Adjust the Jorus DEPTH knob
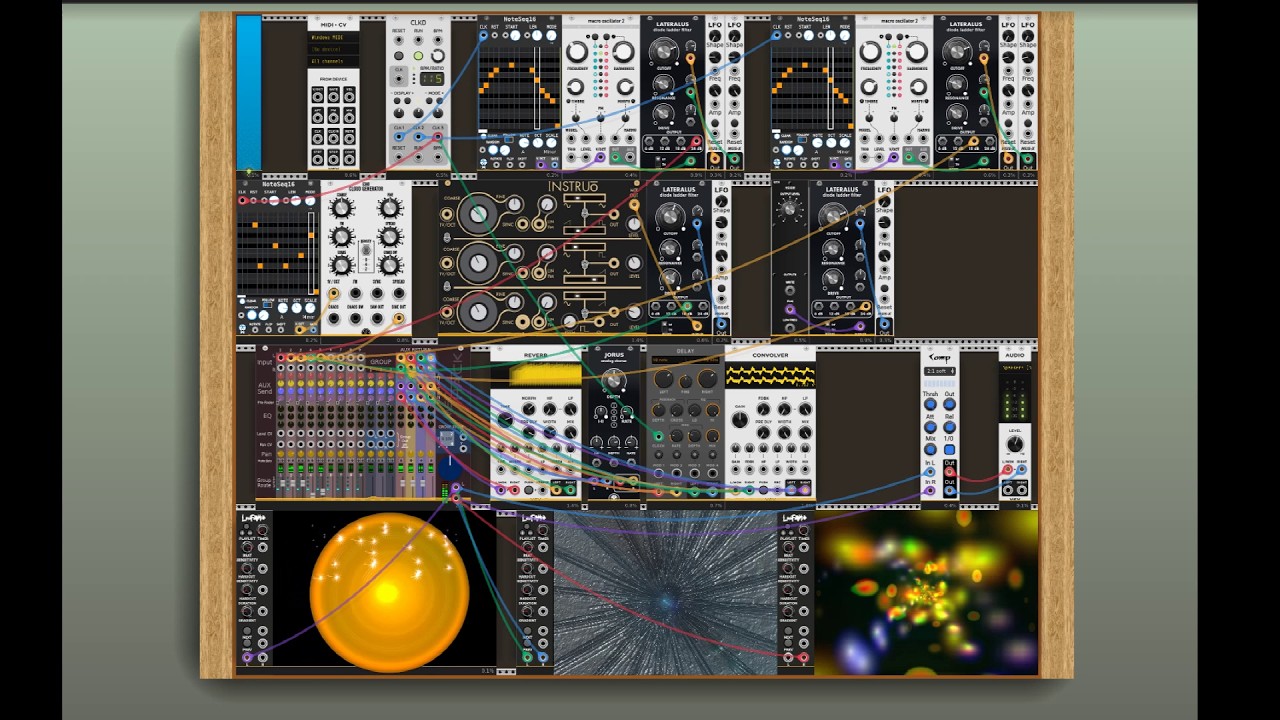 (612, 380)
